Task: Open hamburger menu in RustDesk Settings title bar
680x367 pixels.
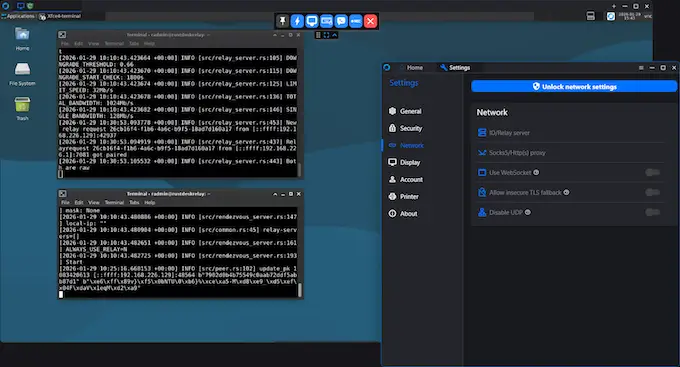Action: point(641,68)
